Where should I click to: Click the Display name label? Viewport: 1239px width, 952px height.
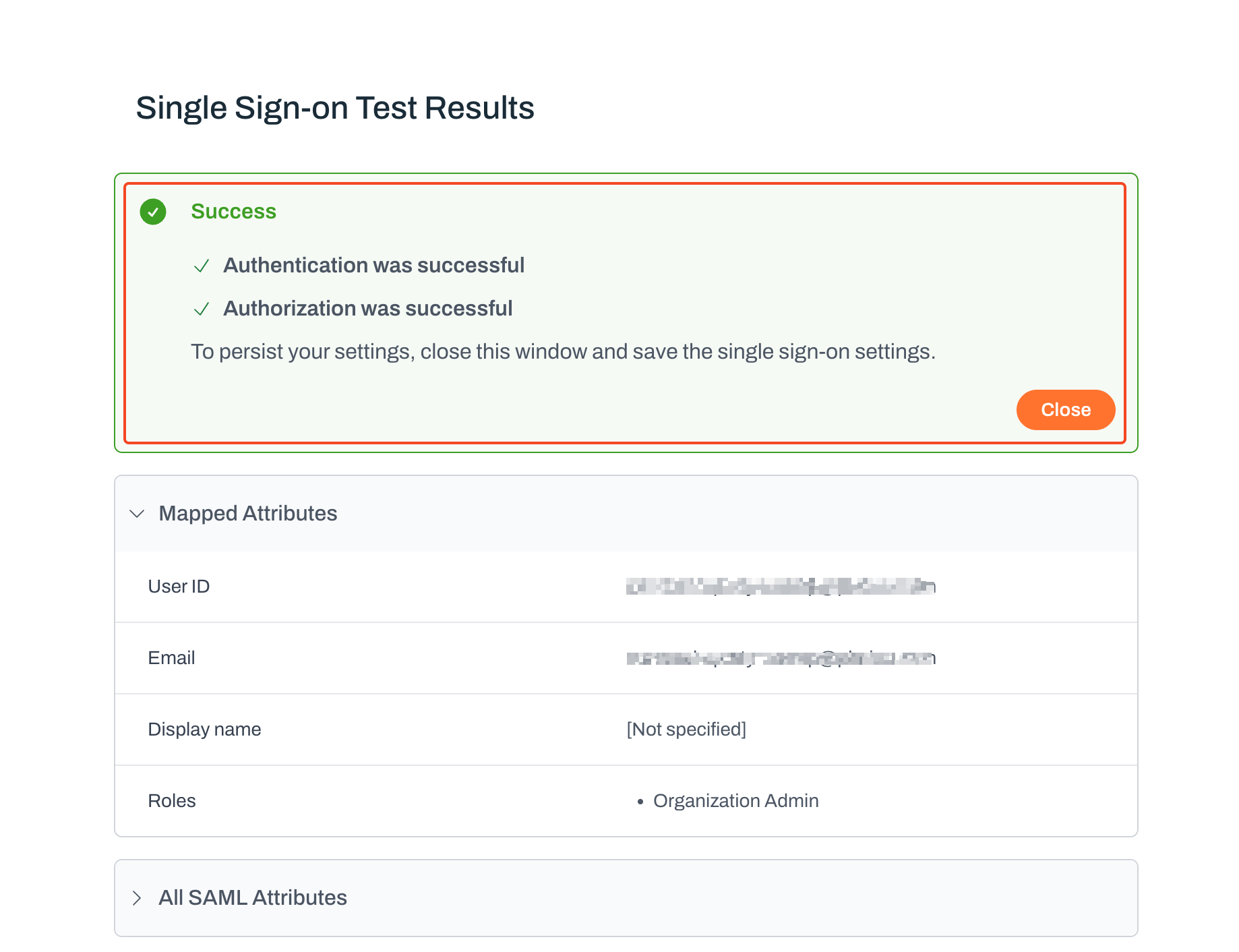point(204,730)
